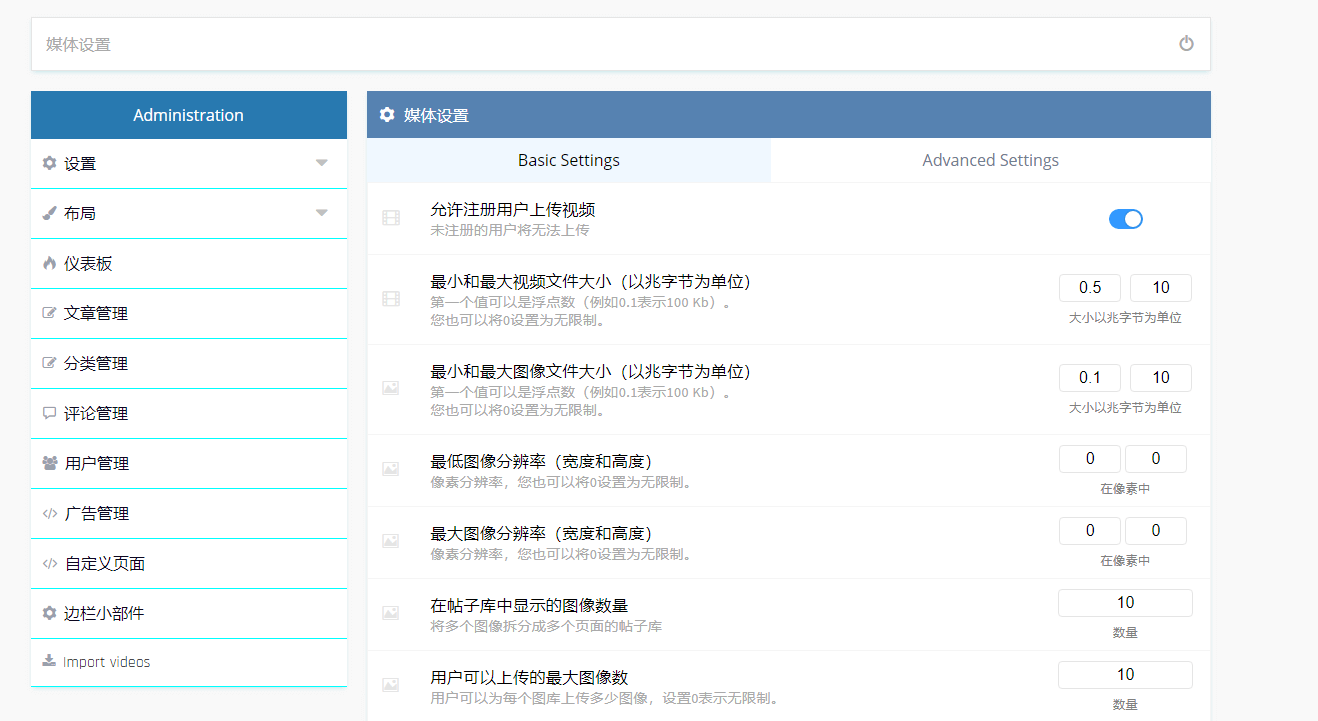Click the film icon beside 最小和最大视频文件大小

tap(391, 298)
